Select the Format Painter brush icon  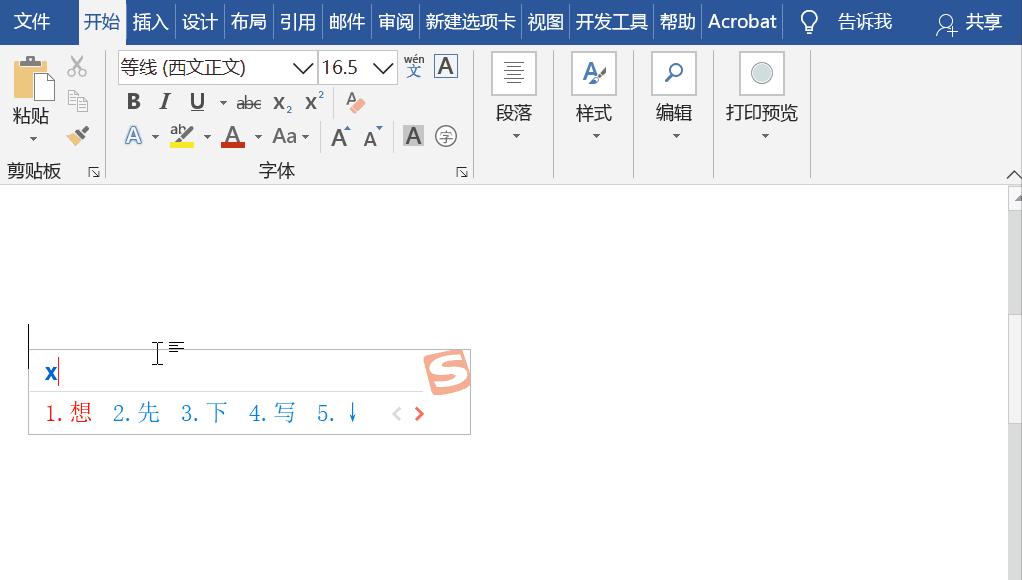point(77,134)
